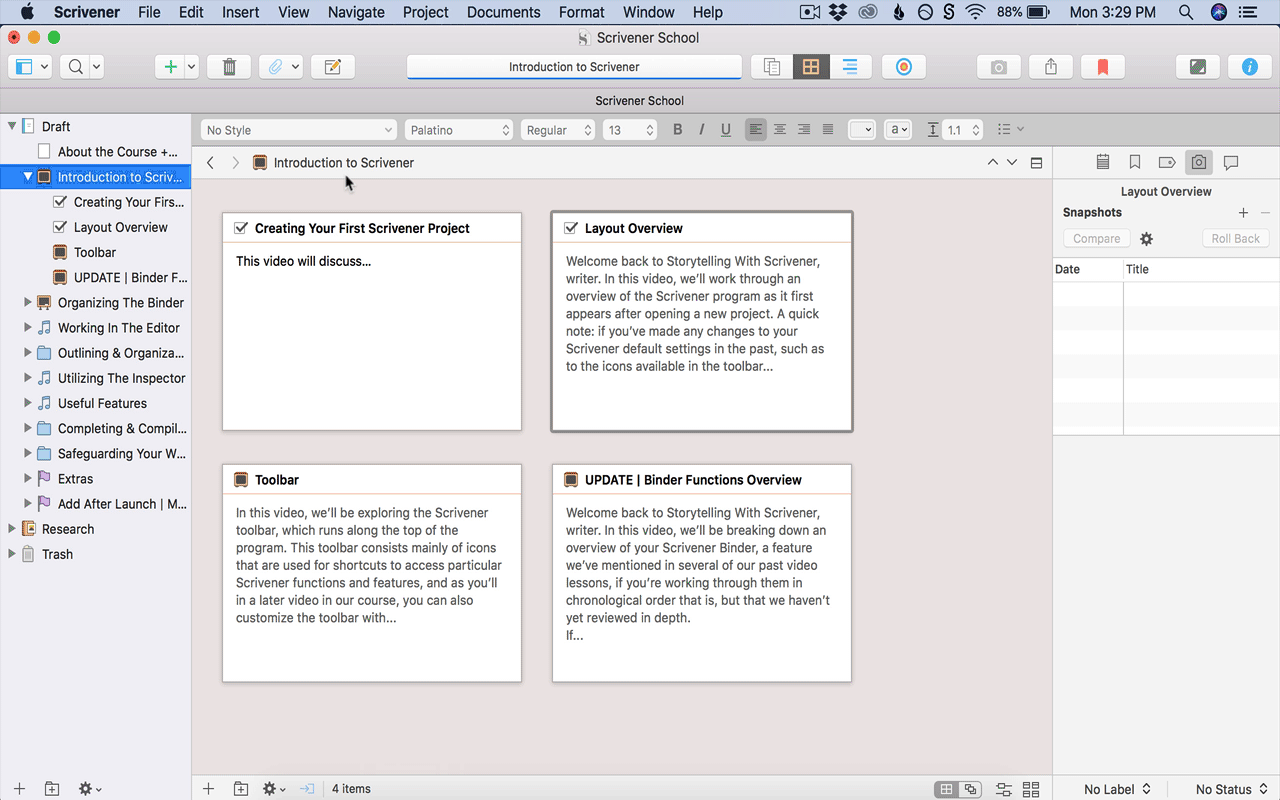The height and width of the screenshot is (800, 1280).
Task: Toggle Layout Overview checkbox in binder
Action: (x=59, y=227)
